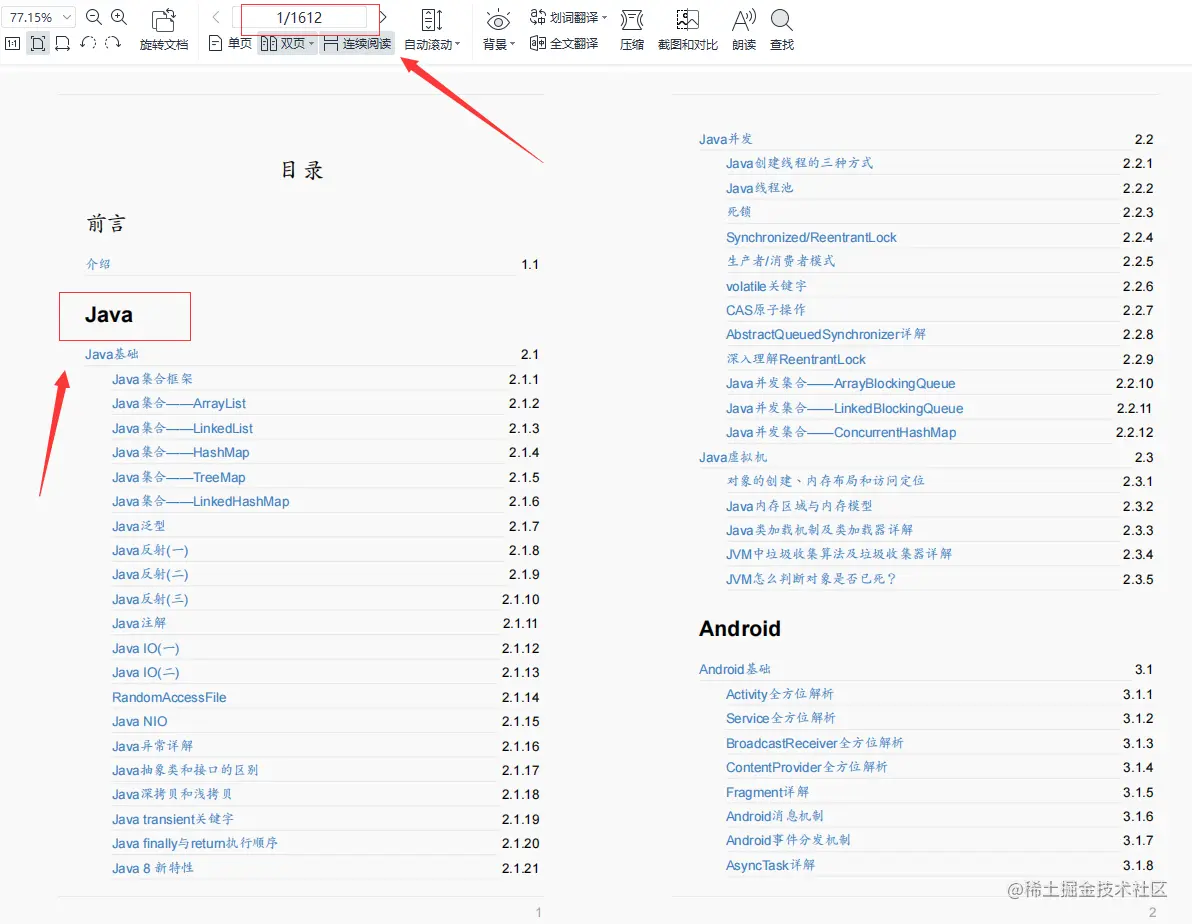This screenshot has width=1192, height=924.
Task: Select fit width view icon
Action: click(x=63, y=43)
